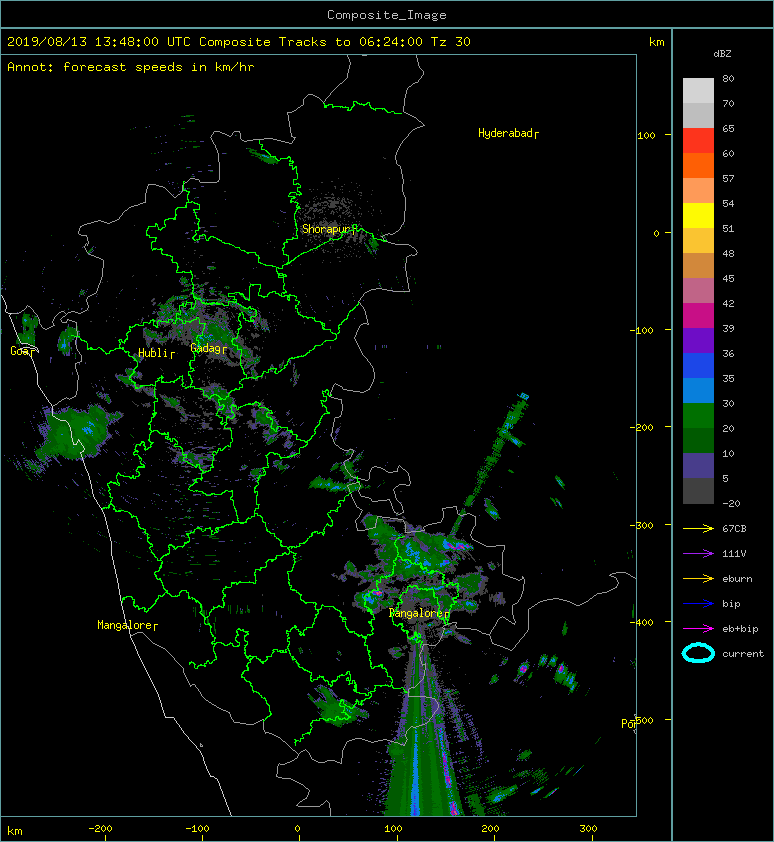Click the -300 tick on the right axis
Screen dimensions: 774x842
[x=642, y=525]
